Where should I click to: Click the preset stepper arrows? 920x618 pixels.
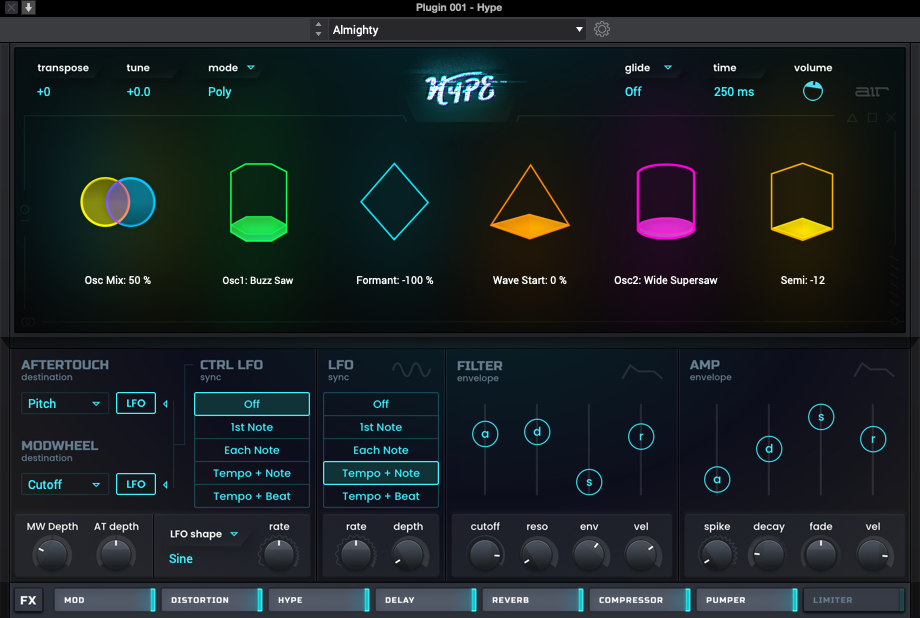pyautogui.click(x=318, y=29)
